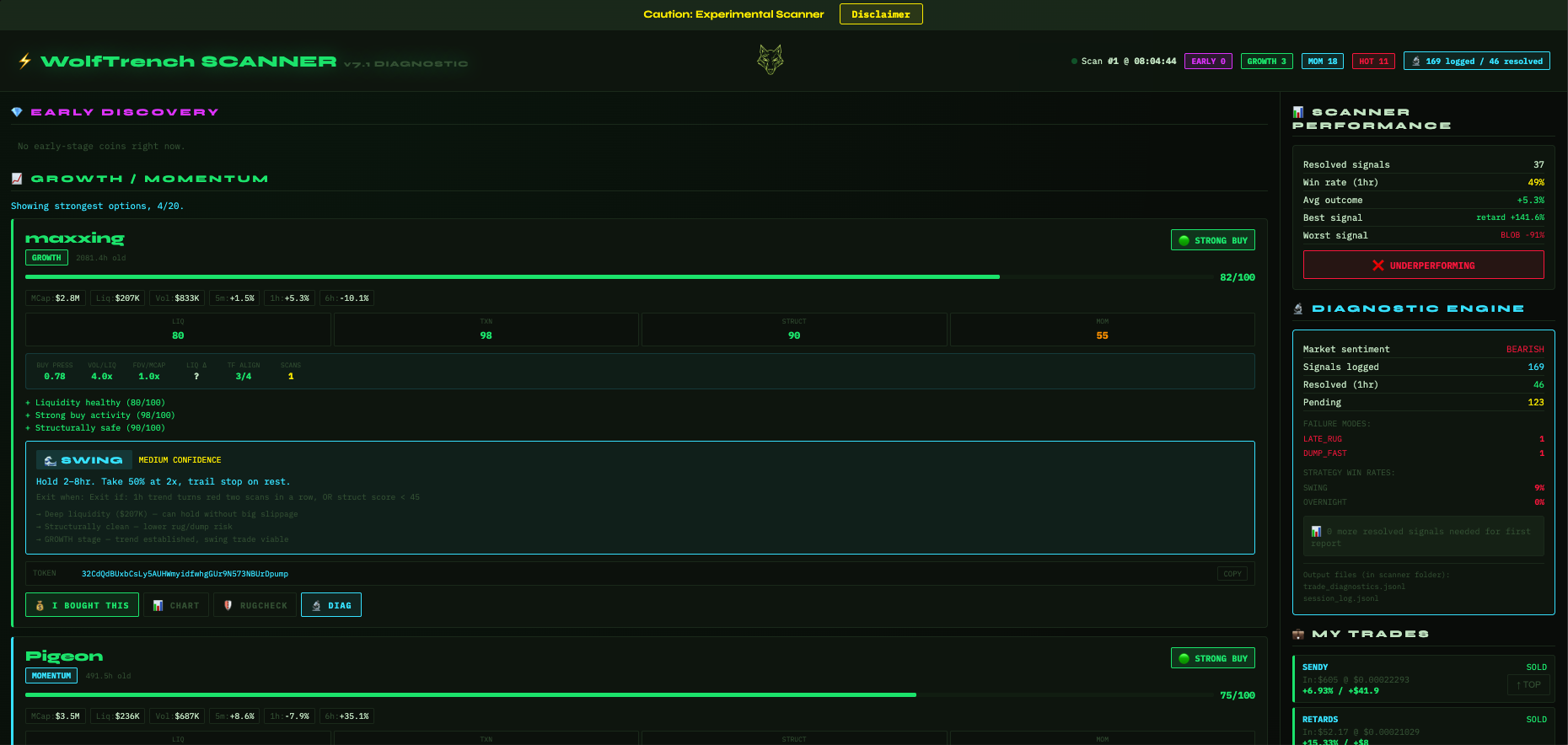Screen dimensions: 1568x745
Task: Click the maxxing MCap $2.8M chip
Action: point(56,298)
